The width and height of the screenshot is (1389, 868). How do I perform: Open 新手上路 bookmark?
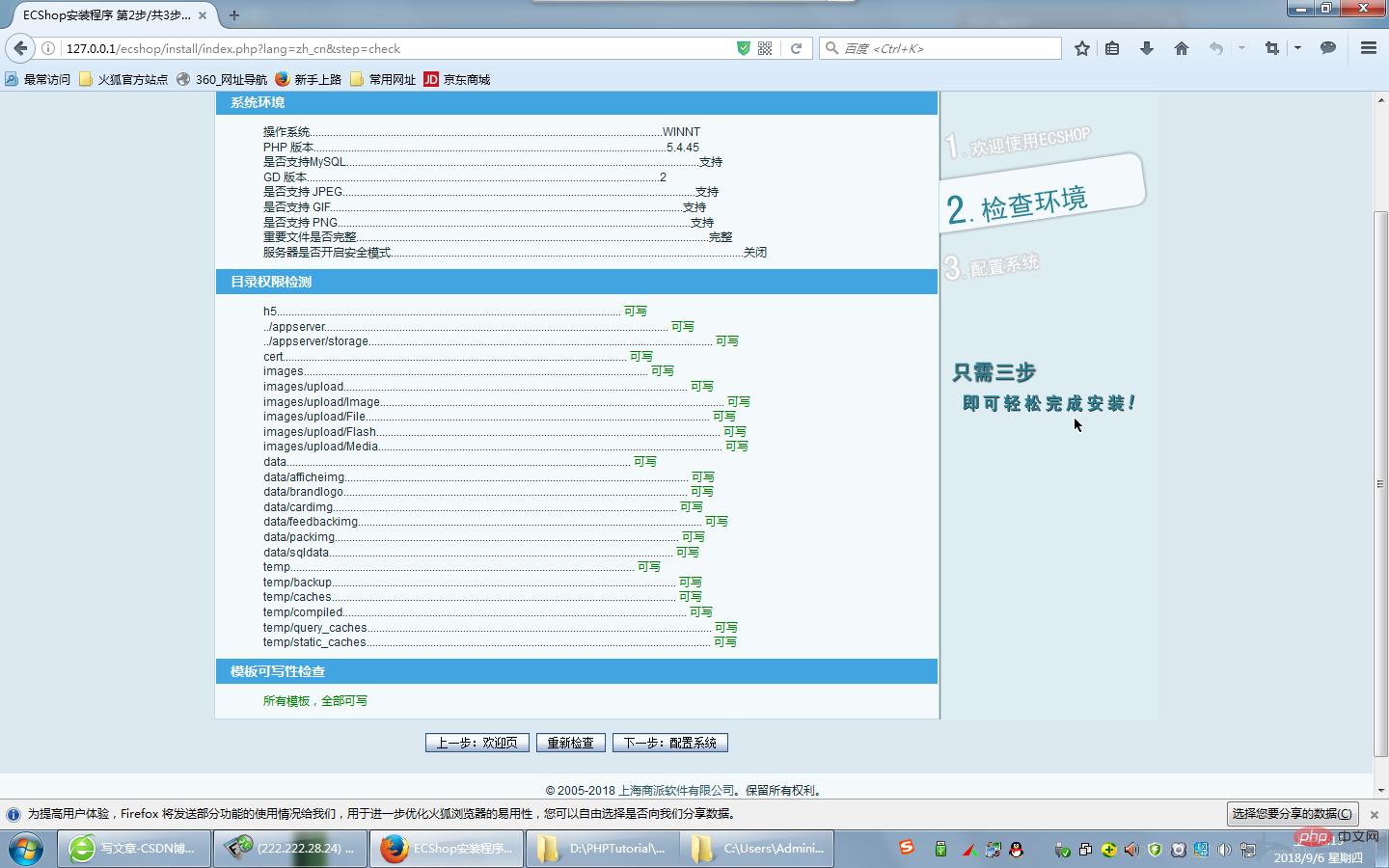pos(309,79)
